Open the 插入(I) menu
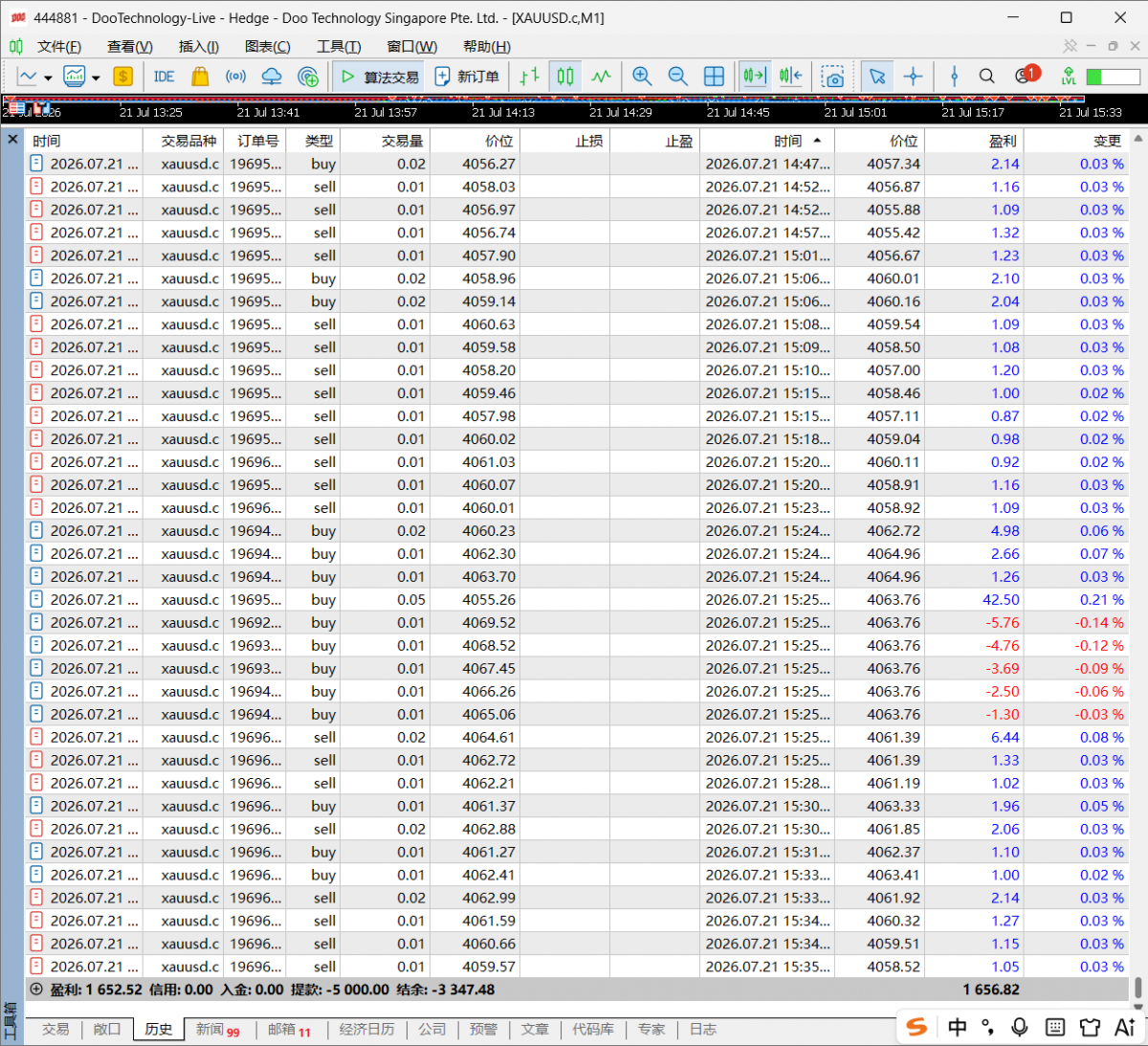This screenshot has height=1046, width=1148. pos(199,46)
